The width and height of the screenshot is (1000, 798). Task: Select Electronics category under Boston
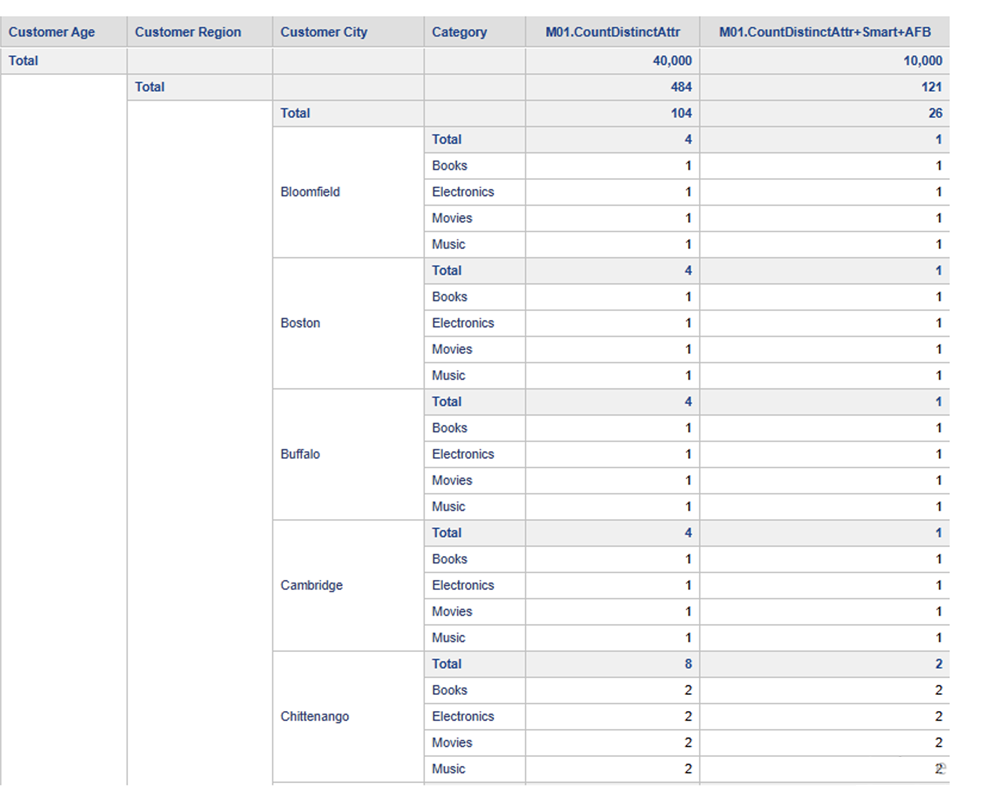tap(463, 323)
